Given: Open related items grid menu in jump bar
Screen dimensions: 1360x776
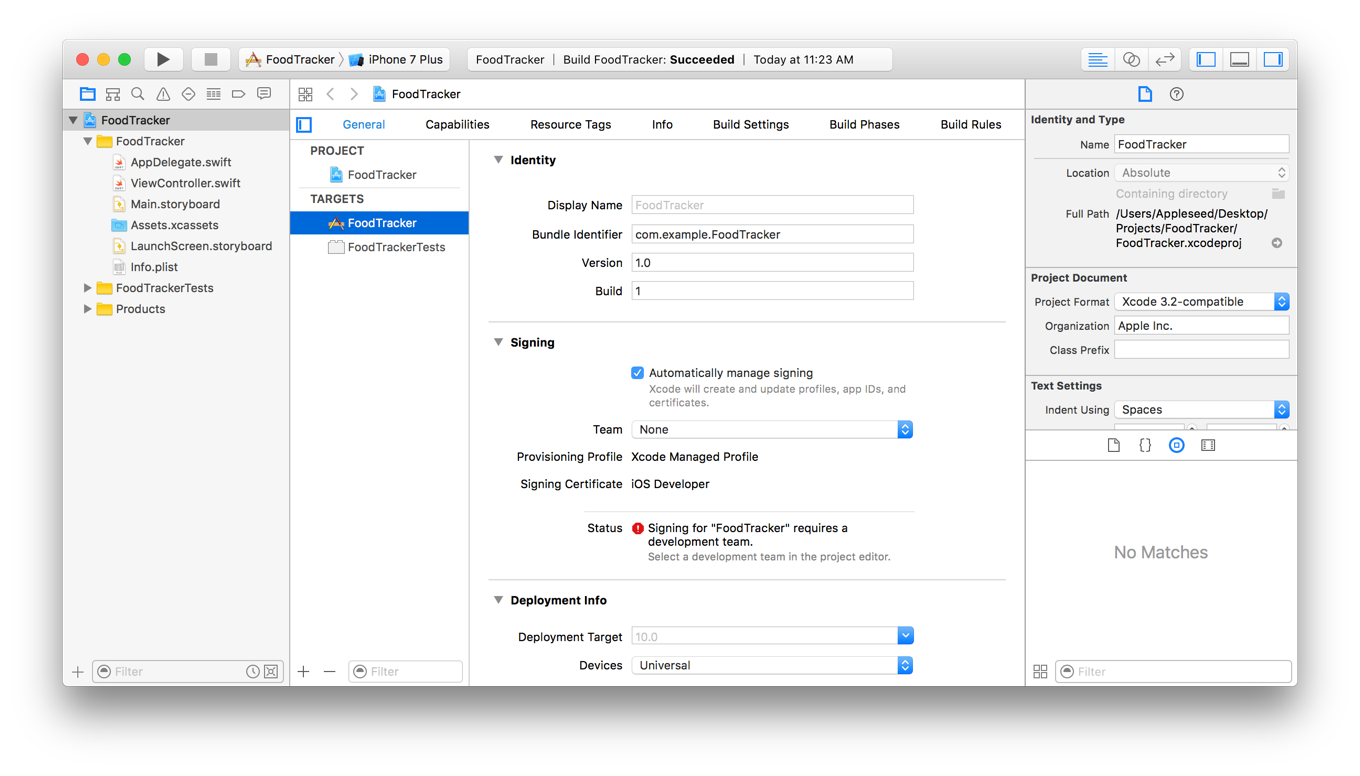Looking at the screenshot, I should (306, 94).
